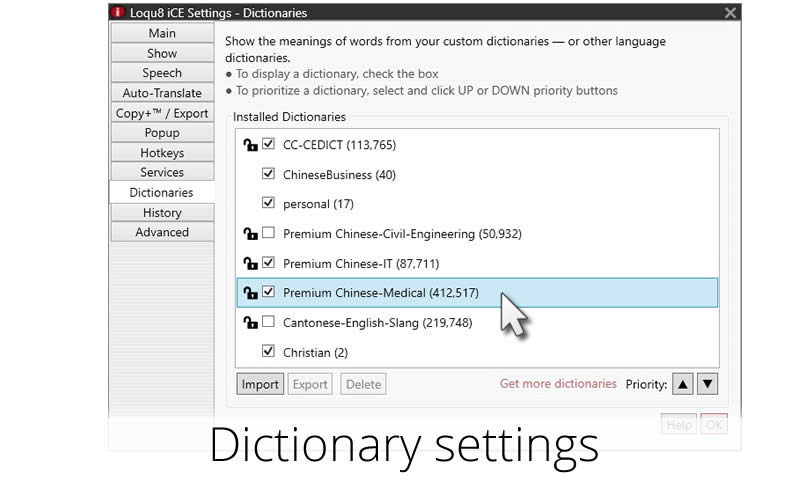The height and width of the screenshot is (500, 808).
Task: Open the Main settings tab
Action: 162,33
